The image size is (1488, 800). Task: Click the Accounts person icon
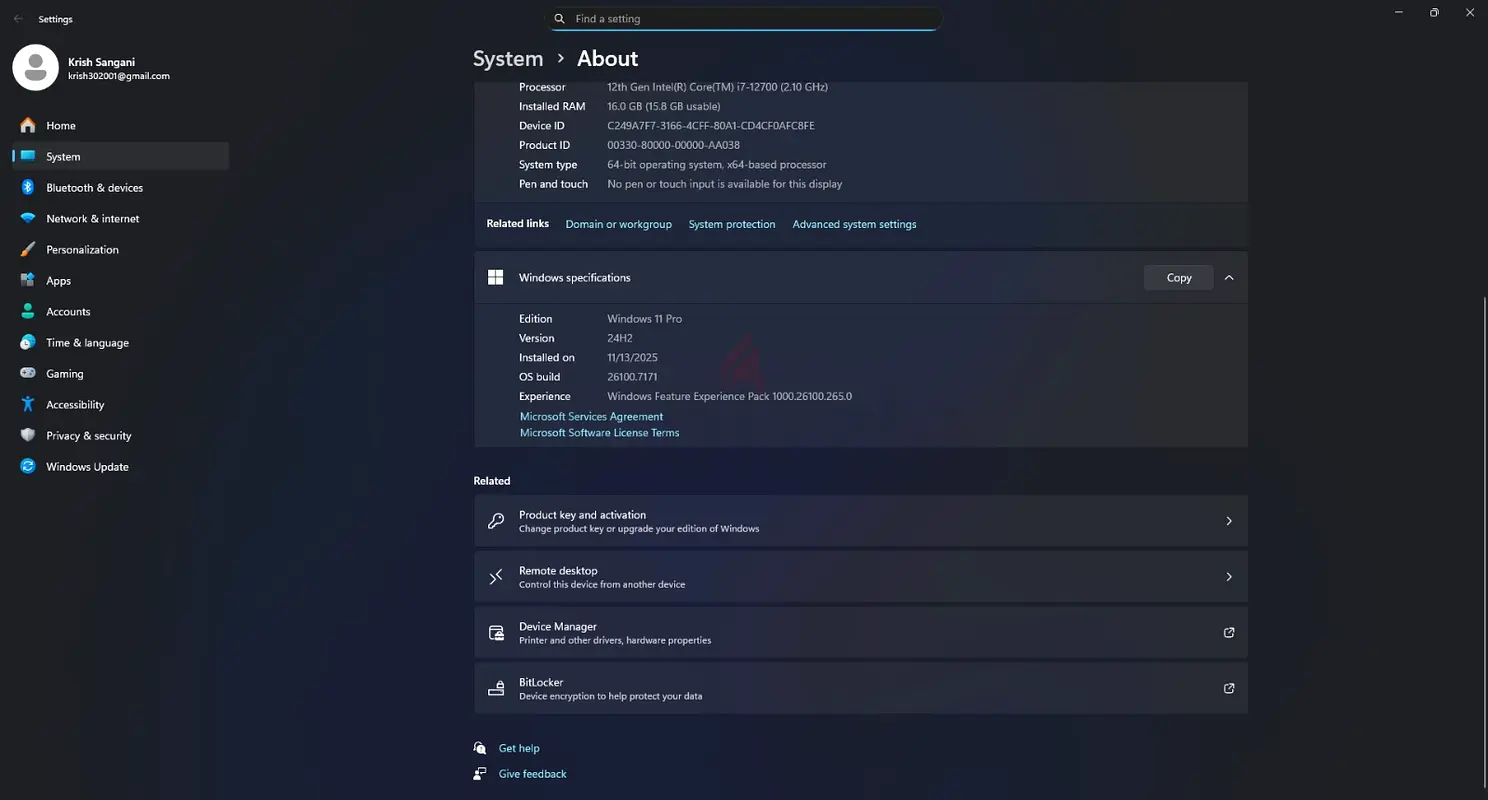(x=27, y=311)
